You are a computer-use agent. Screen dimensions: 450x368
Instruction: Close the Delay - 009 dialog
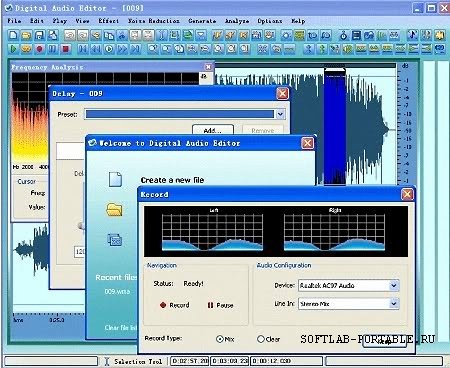pyautogui.click(x=282, y=94)
